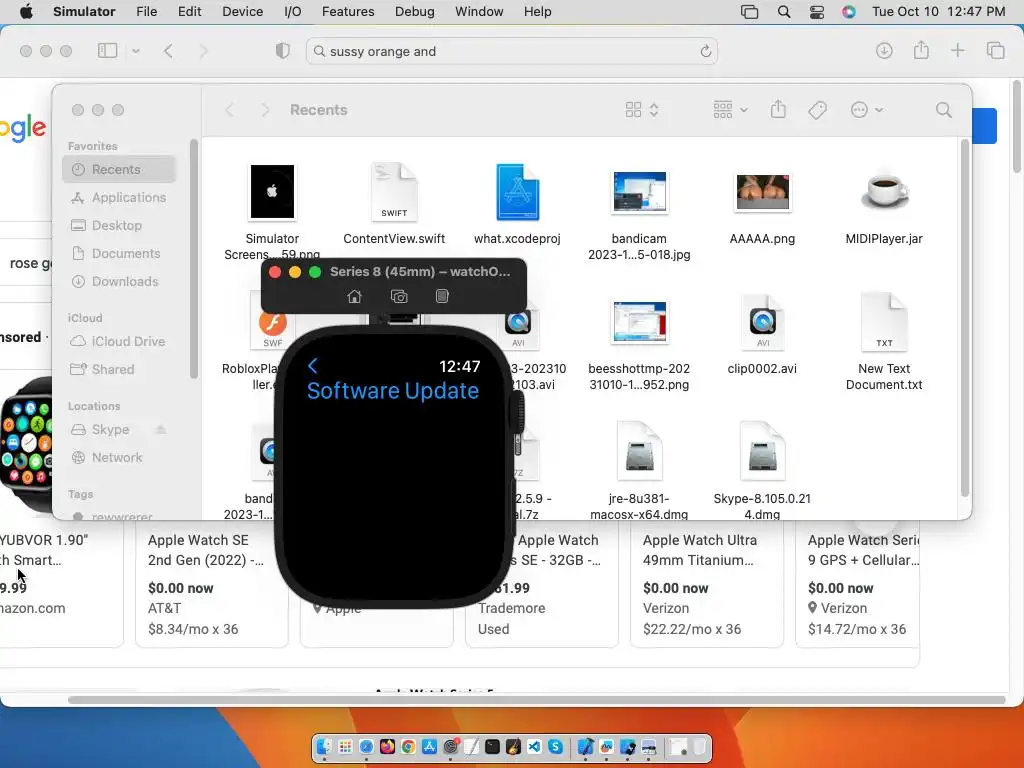The image size is (1024, 768).
Task: Open Terminal from the Dock
Action: click(492, 746)
